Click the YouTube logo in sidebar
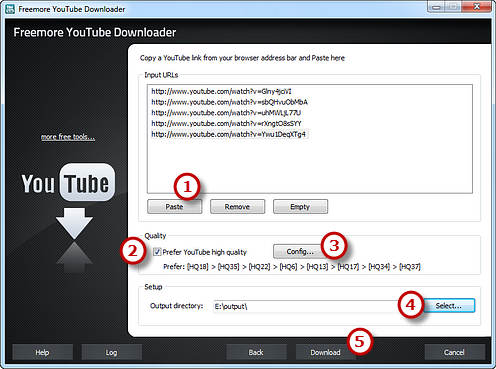Image resolution: width=496 pixels, height=369 pixels. pyautogui.click(x=68, y=183)
